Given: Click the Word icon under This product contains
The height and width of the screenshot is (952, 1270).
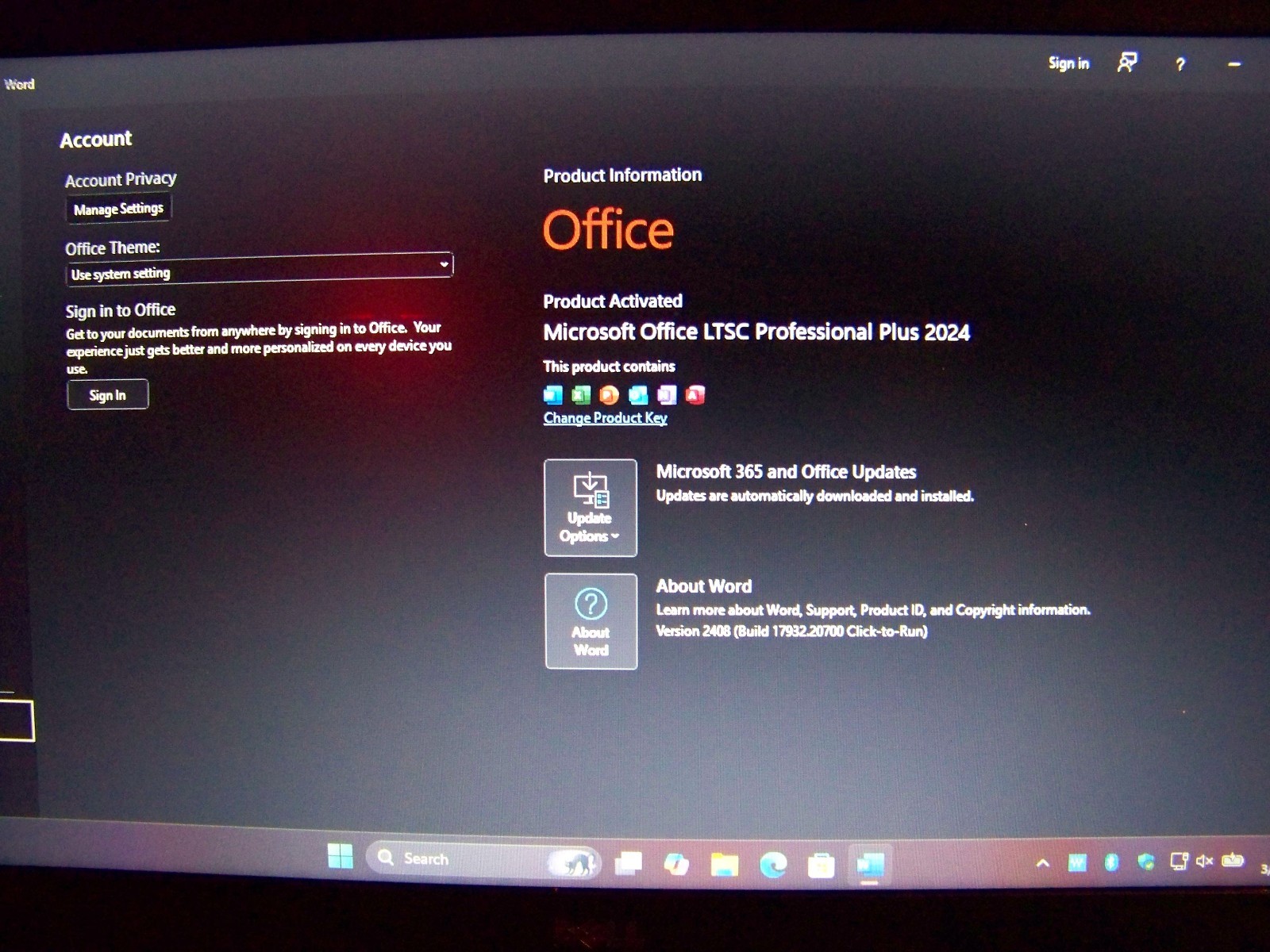Looking at the screenshot, I should pos(553,394).
